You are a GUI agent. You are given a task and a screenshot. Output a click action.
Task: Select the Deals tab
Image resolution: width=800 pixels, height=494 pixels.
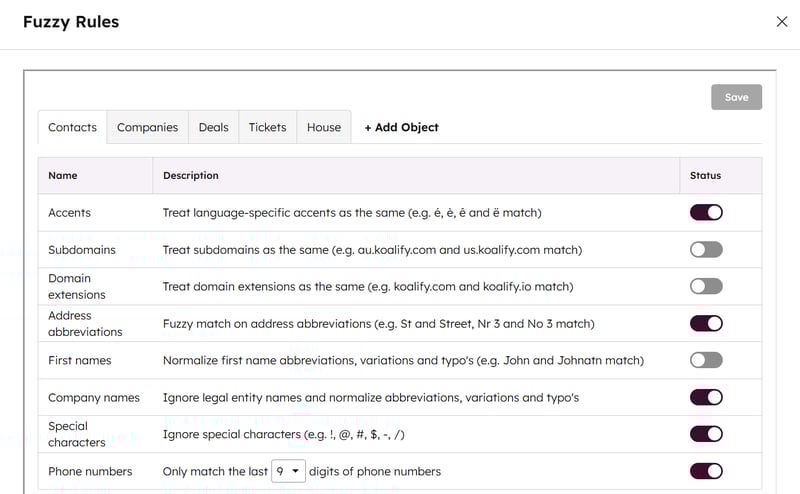(213, 127)
